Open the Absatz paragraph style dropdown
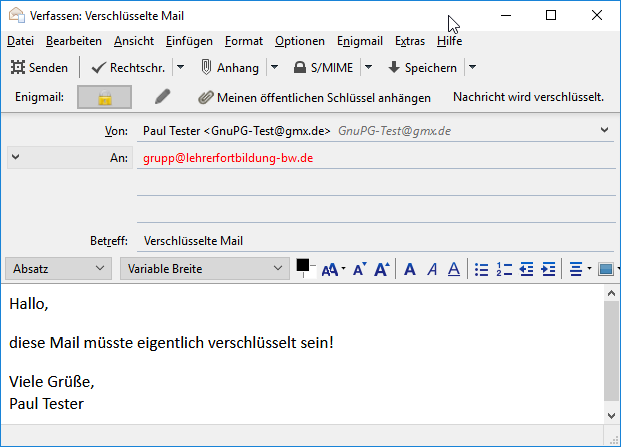This screenshot has height=447, width=621. [59, 268]
